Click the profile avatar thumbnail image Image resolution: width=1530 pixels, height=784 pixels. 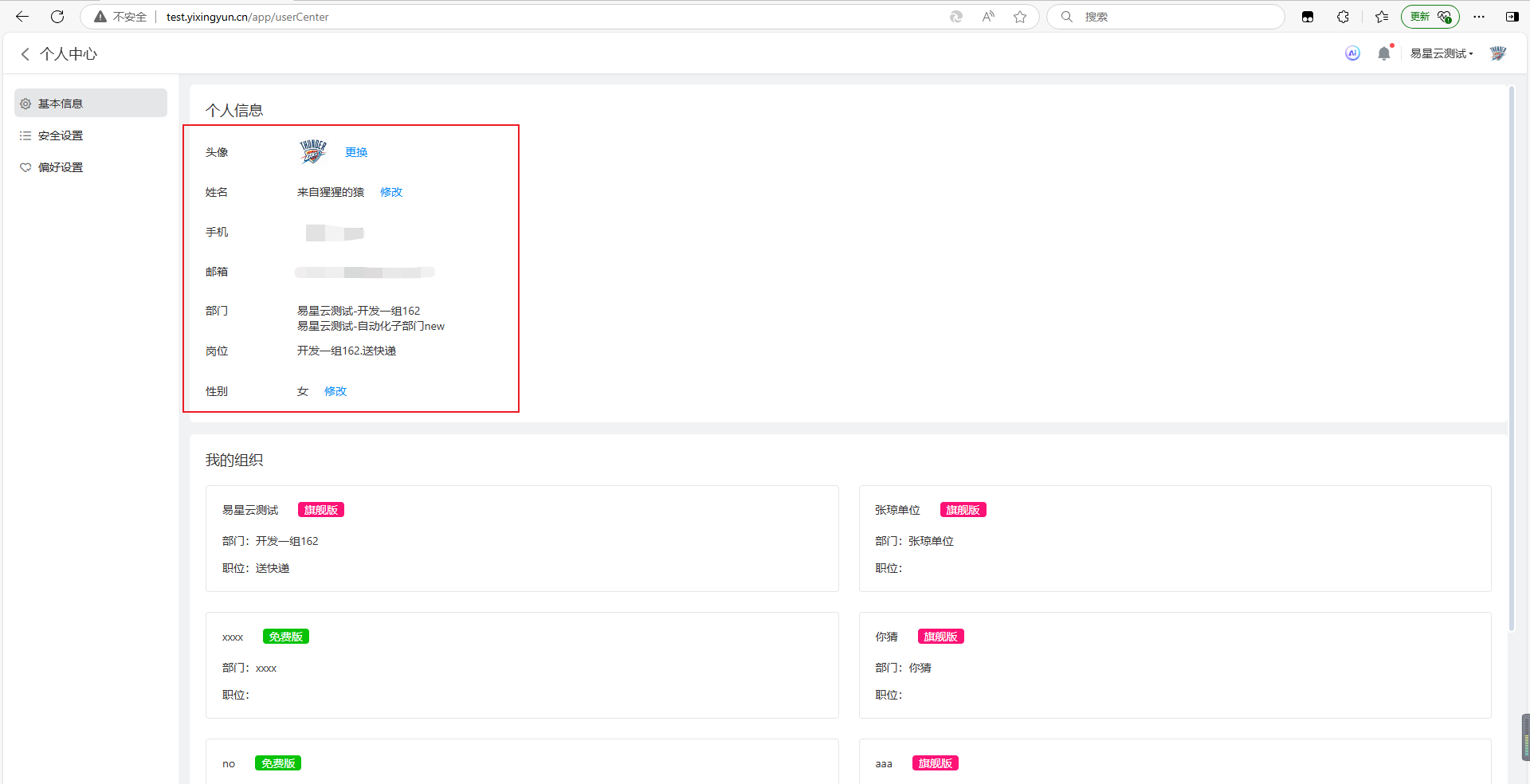point(313,151)
